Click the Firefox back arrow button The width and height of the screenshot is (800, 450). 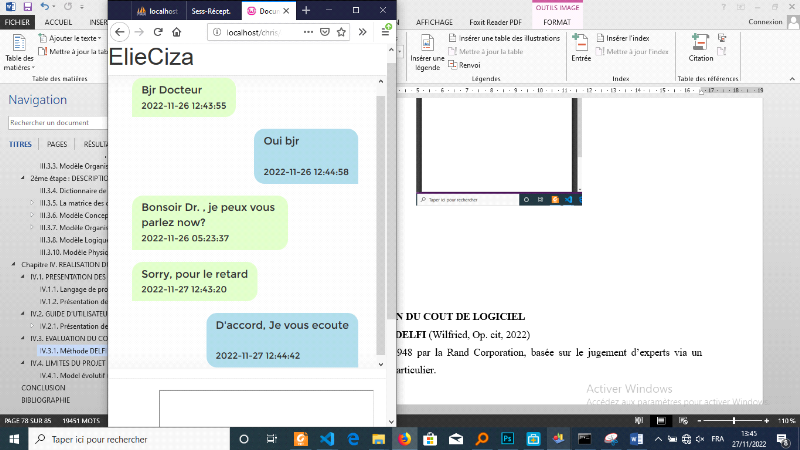pos(120,32)
